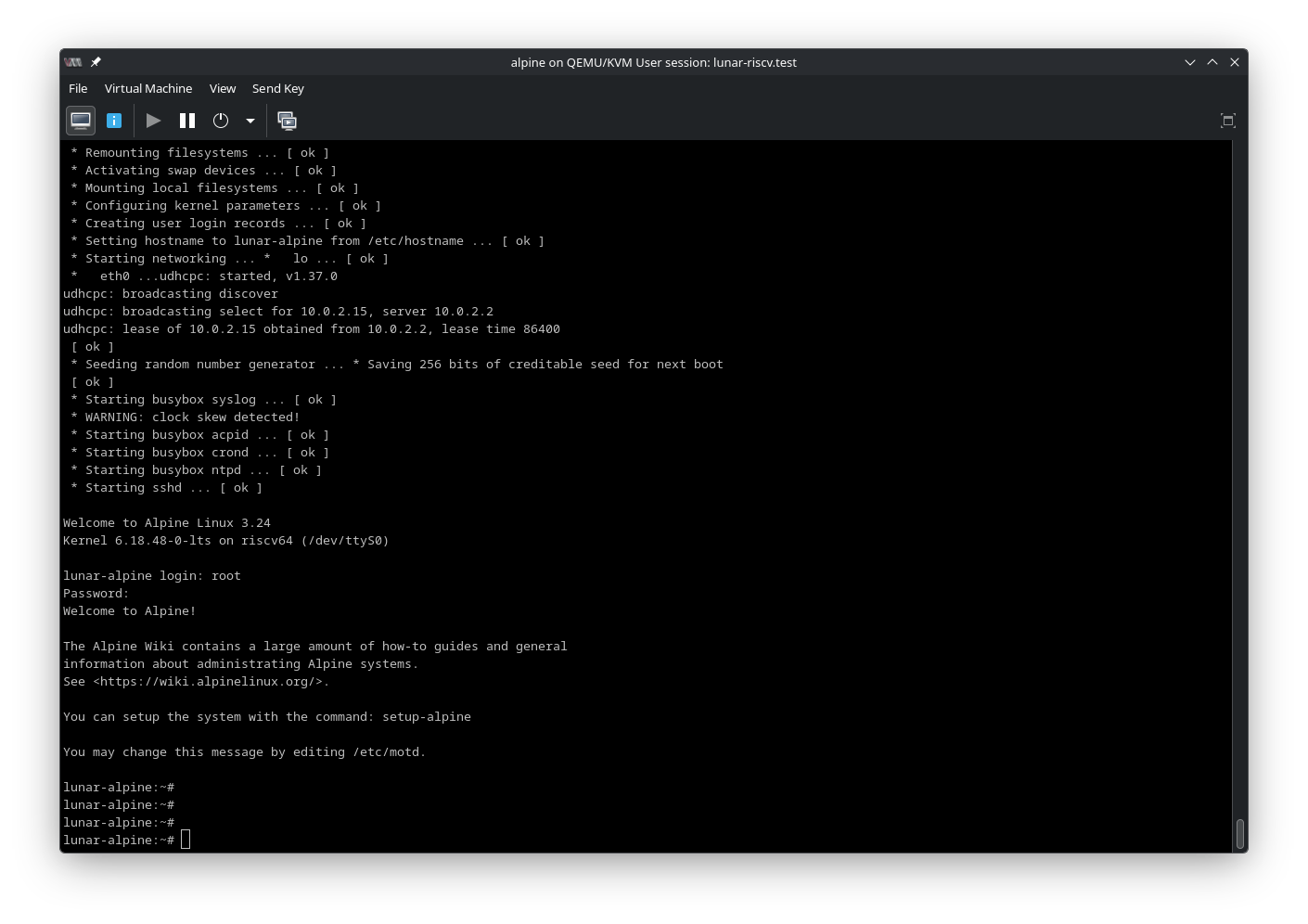Expand the shutdown options dropdown arrow
Viewport: 1308px width, 924px height.
coord(250,121)
